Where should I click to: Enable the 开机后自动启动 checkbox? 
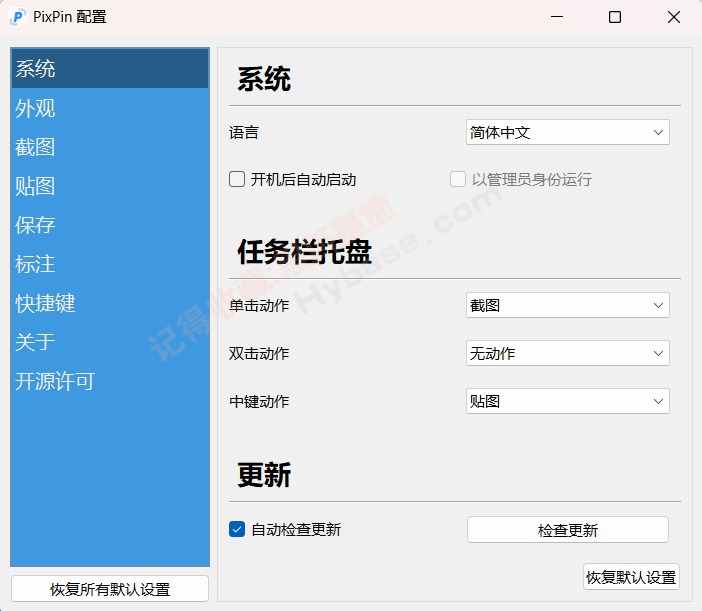tap(237, 179)
